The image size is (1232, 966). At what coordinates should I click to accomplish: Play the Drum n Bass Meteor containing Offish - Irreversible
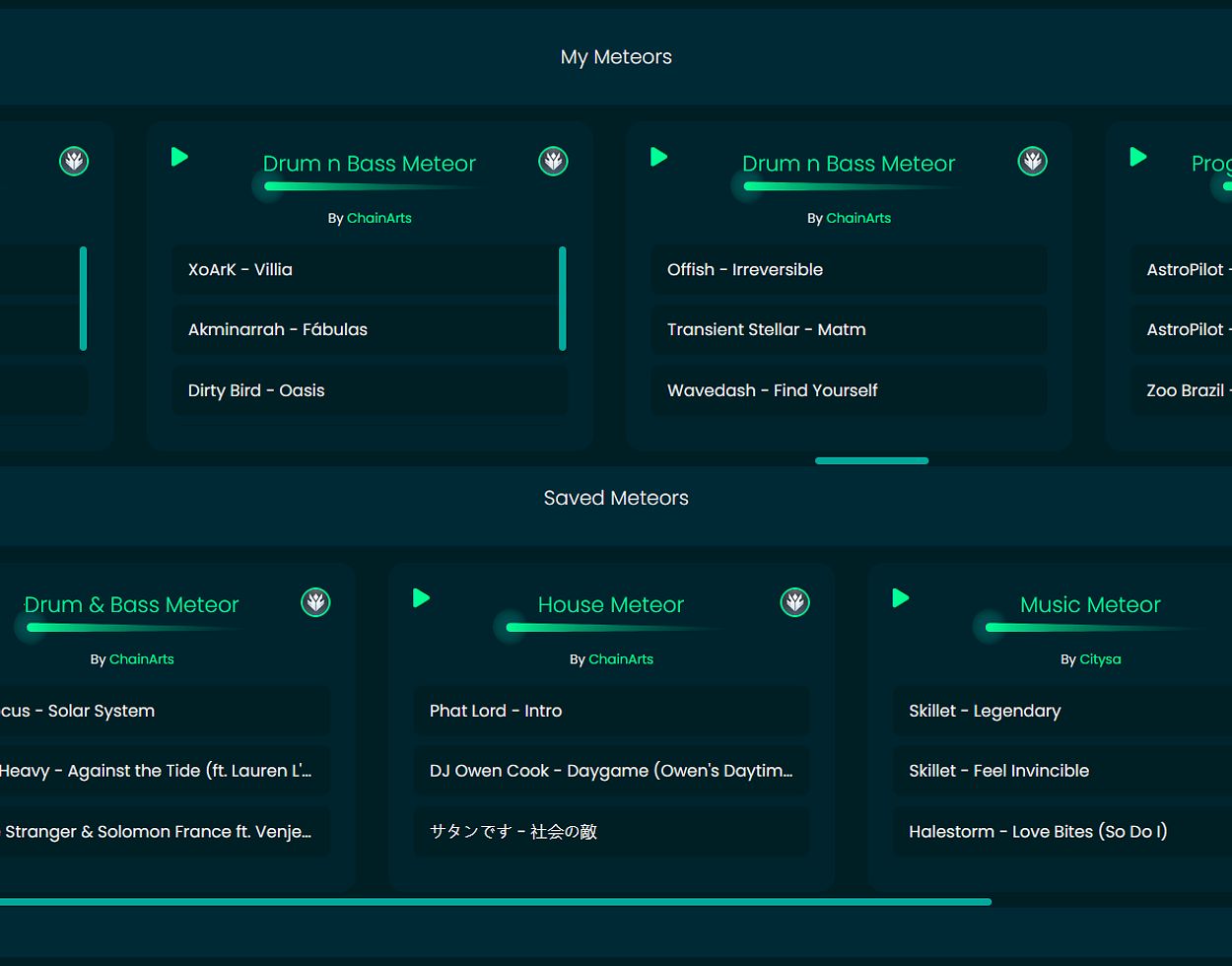coord(659,157)
